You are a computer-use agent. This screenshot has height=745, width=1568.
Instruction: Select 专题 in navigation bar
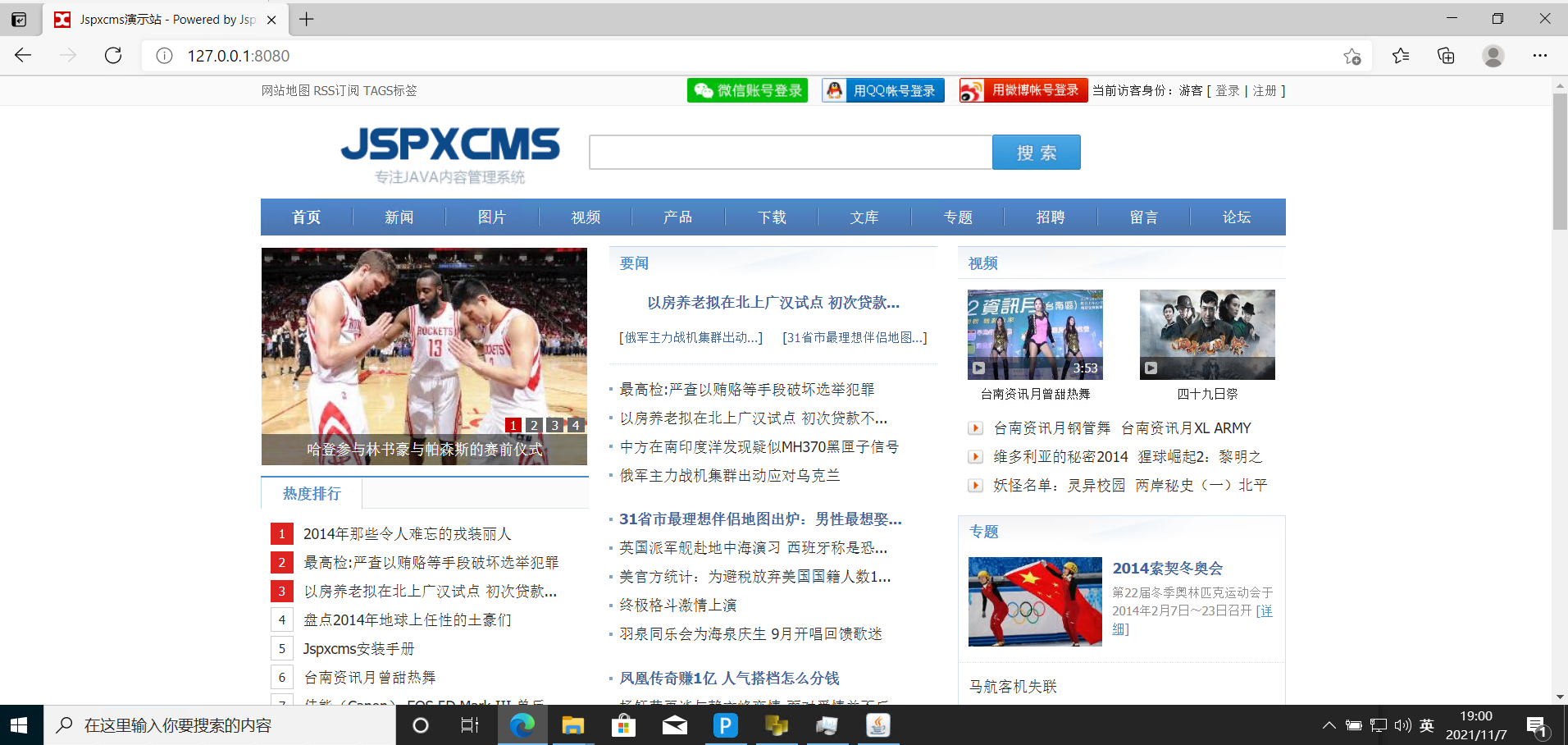(958, 217)
